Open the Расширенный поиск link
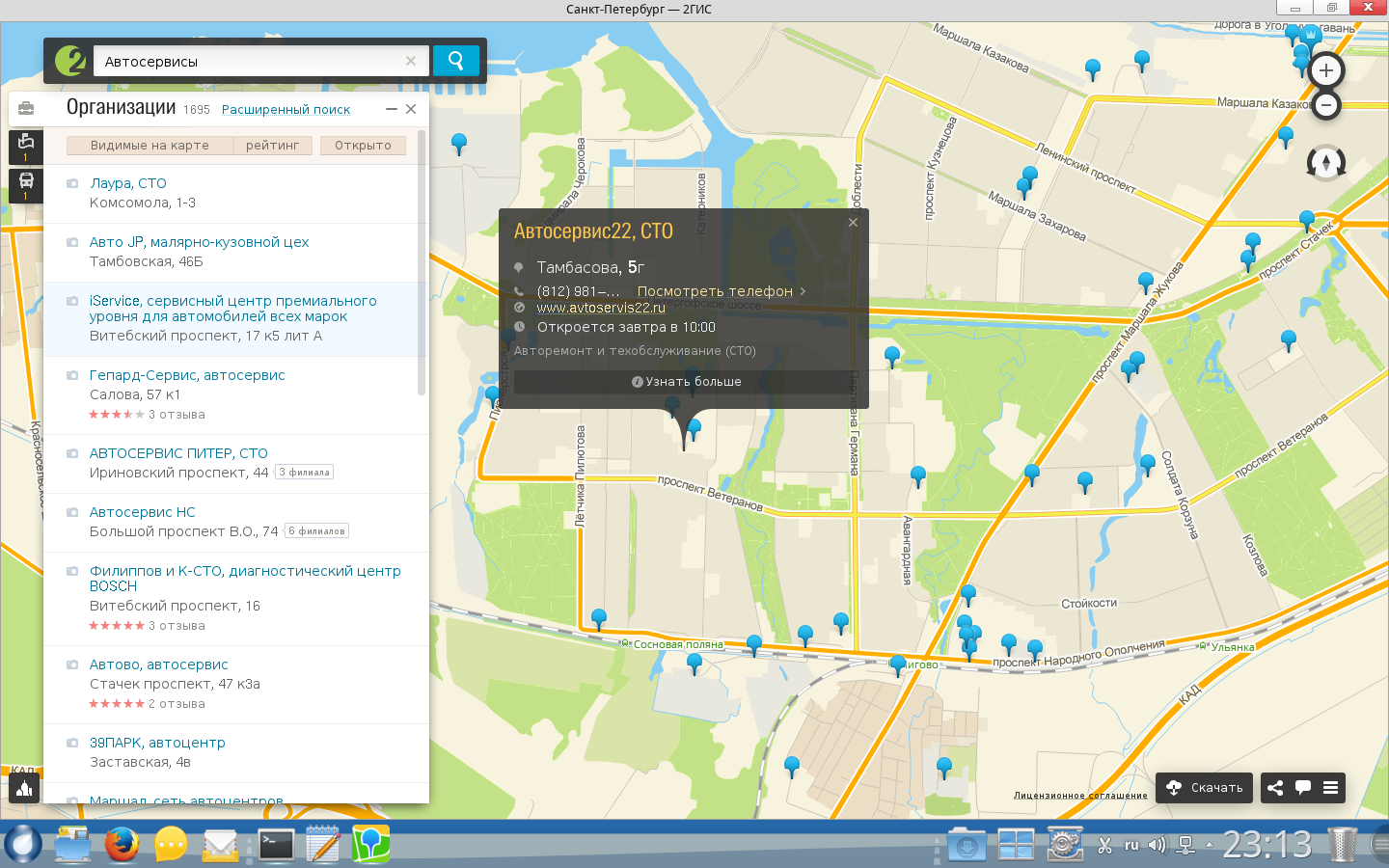The width and height of the screenshot is (1389, 868). pyautogui.click(x=286, y=110)
